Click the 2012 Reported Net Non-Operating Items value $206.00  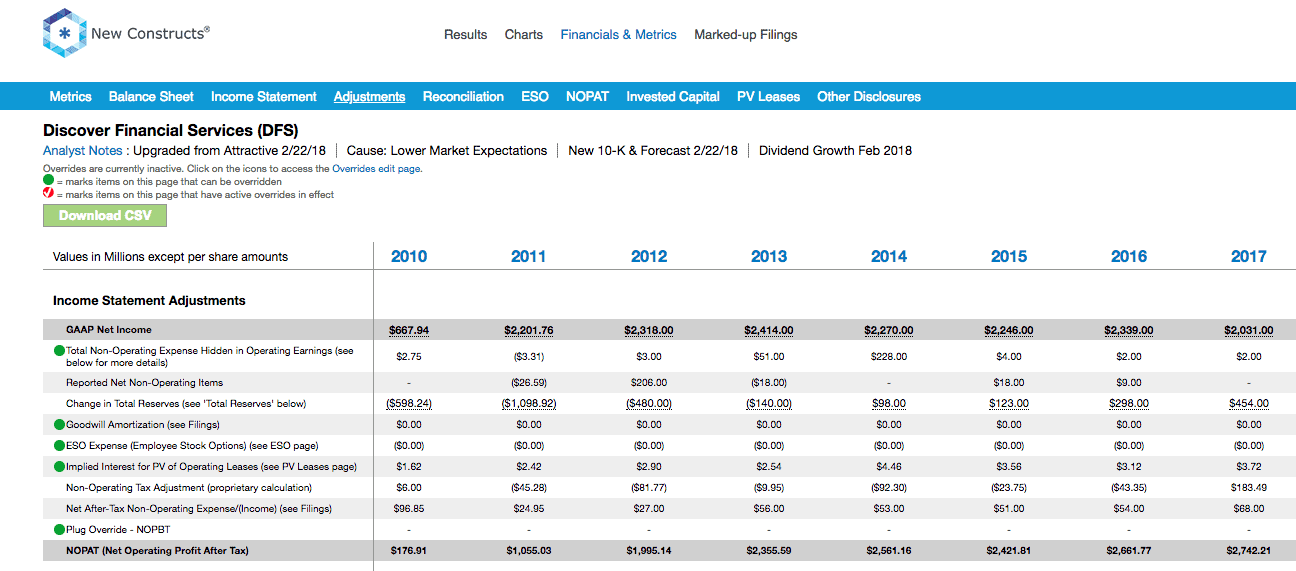[649, 383]
